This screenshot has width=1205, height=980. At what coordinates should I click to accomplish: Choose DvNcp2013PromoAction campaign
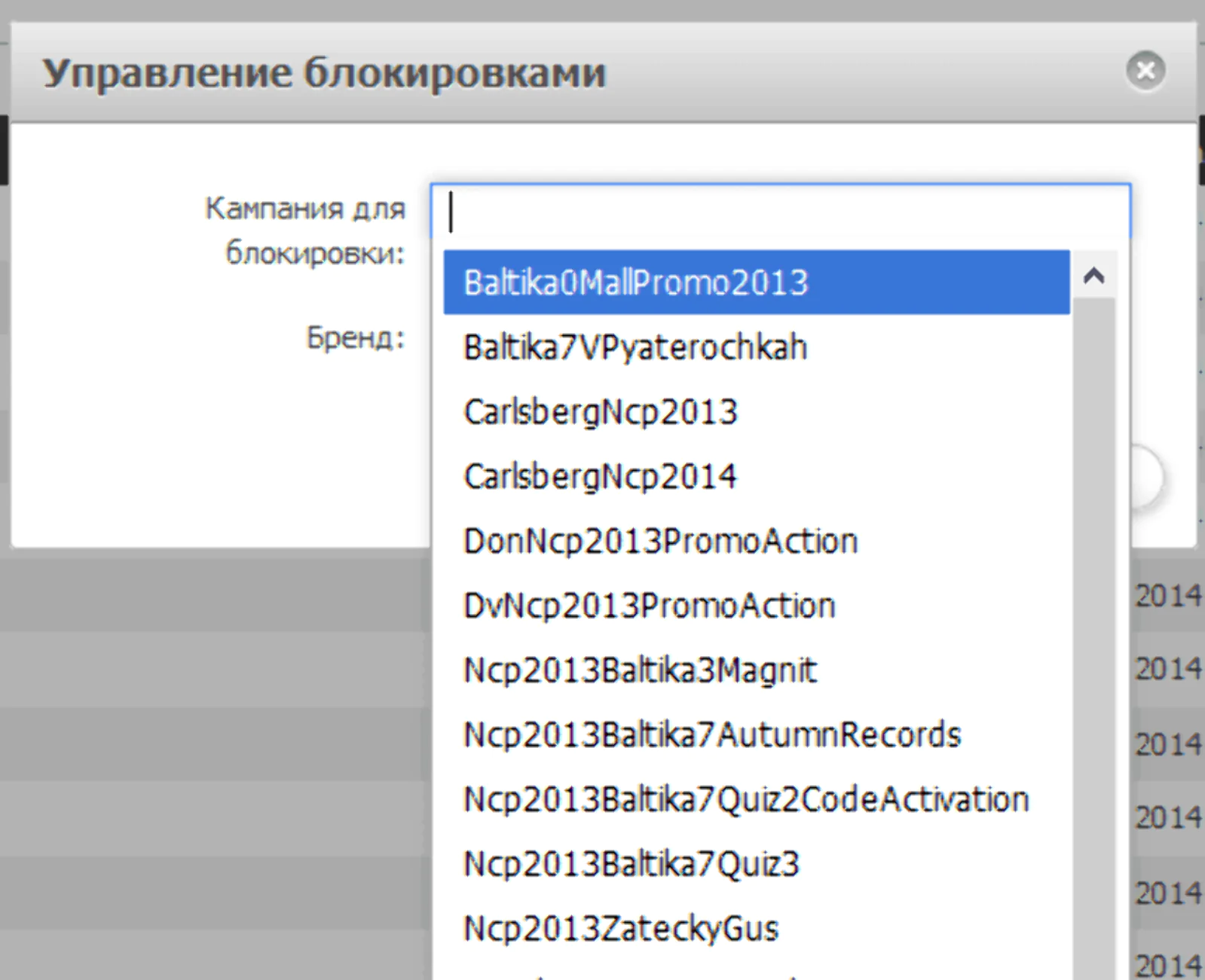[757, 606]
